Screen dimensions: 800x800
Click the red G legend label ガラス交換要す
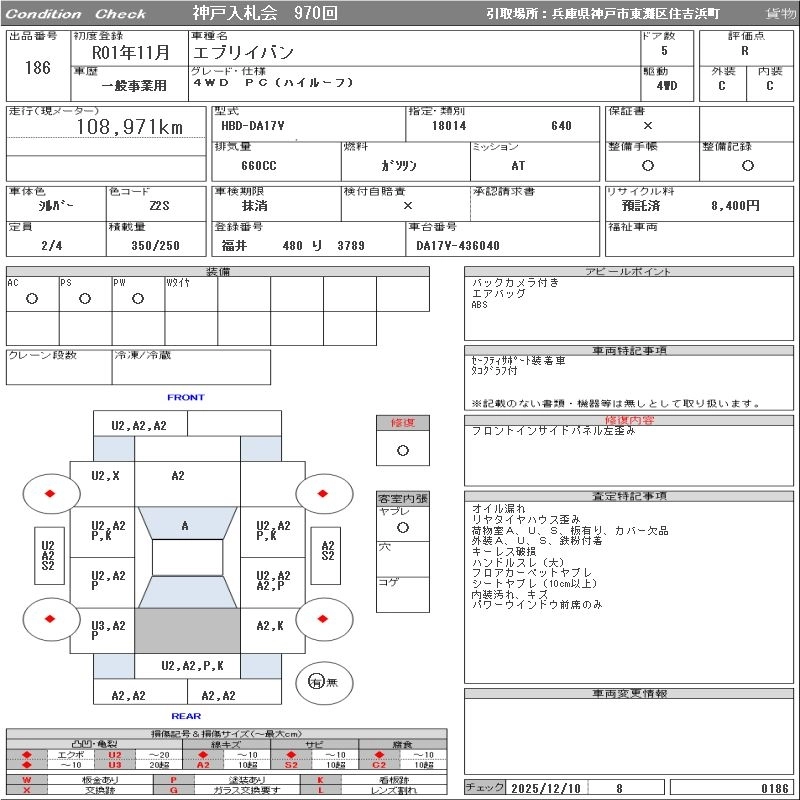174,790
